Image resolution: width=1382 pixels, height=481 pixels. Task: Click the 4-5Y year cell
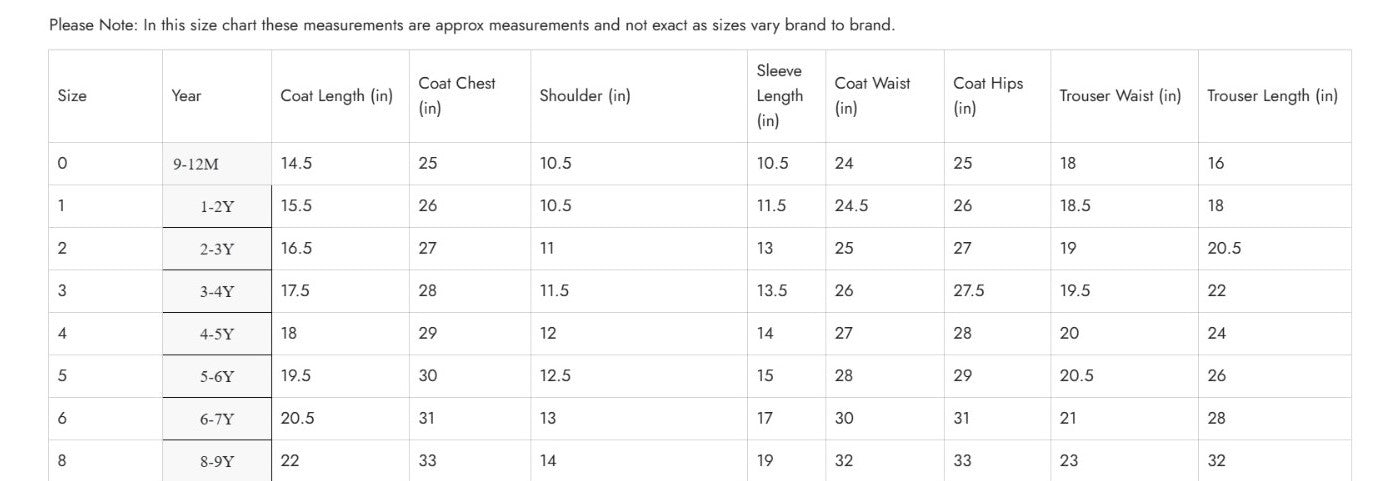(216, 334)
